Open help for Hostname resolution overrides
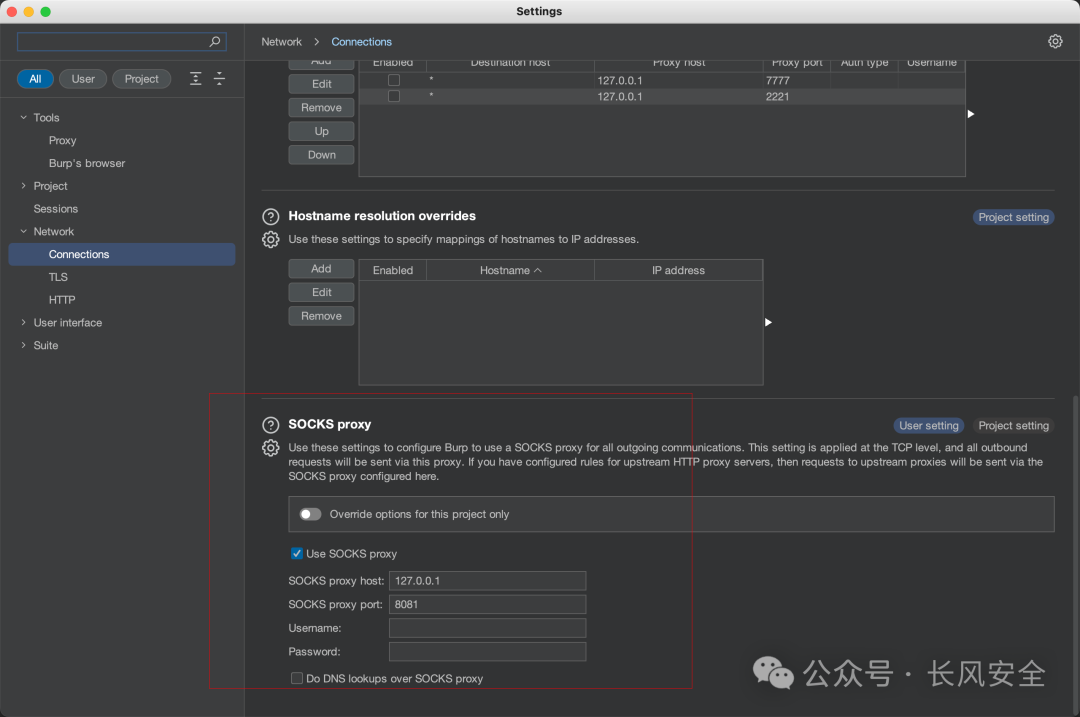1080x717 pixels. pos(271,216)
